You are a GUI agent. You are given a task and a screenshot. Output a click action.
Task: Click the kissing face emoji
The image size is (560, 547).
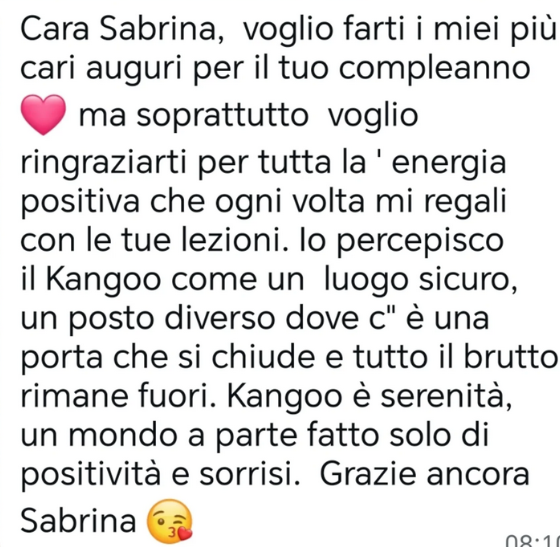click(170, 520)
